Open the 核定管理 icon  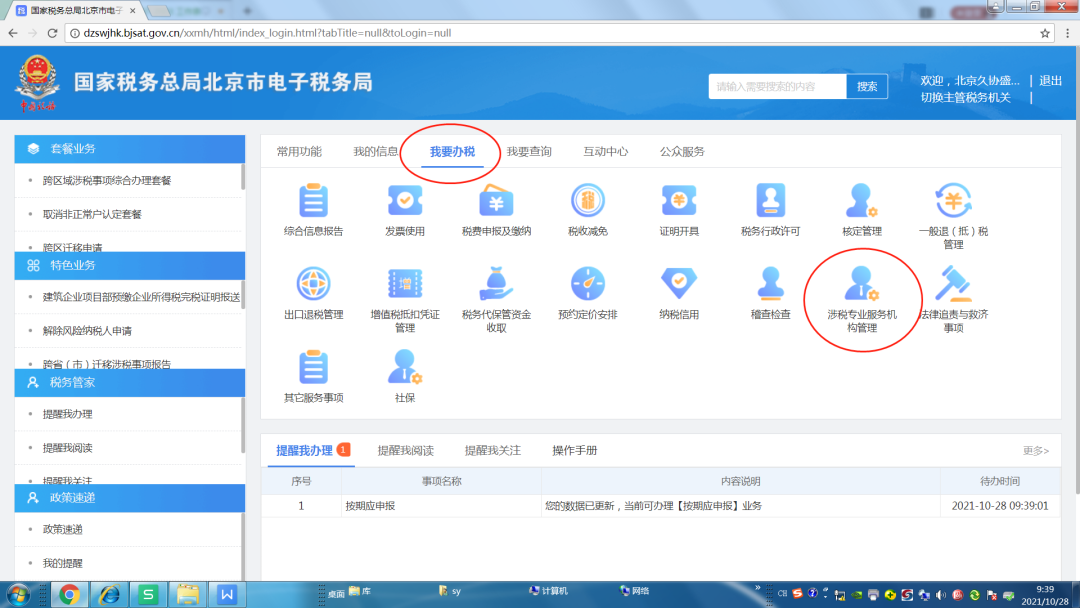[x=862, y=201]
